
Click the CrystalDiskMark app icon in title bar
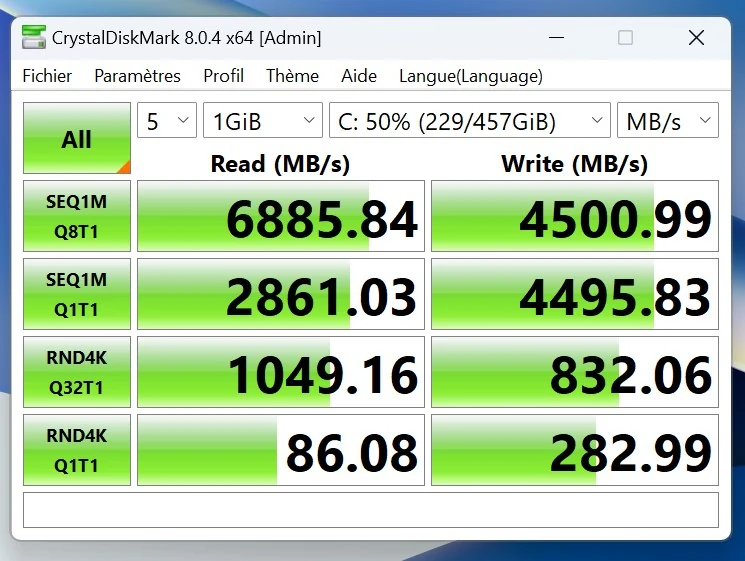34,37
